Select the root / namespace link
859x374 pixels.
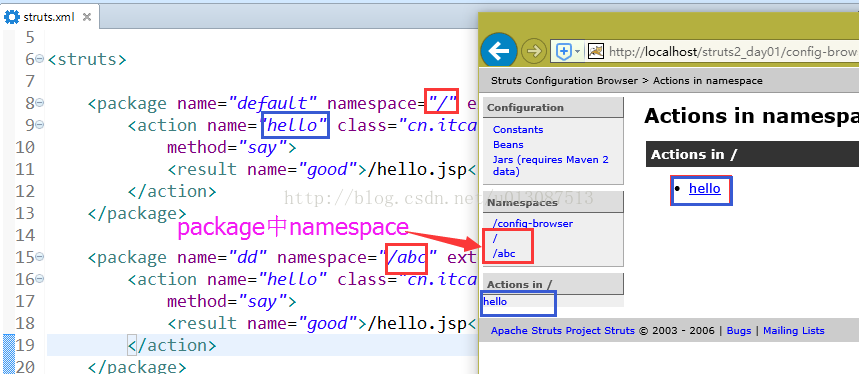click(495, 239)
